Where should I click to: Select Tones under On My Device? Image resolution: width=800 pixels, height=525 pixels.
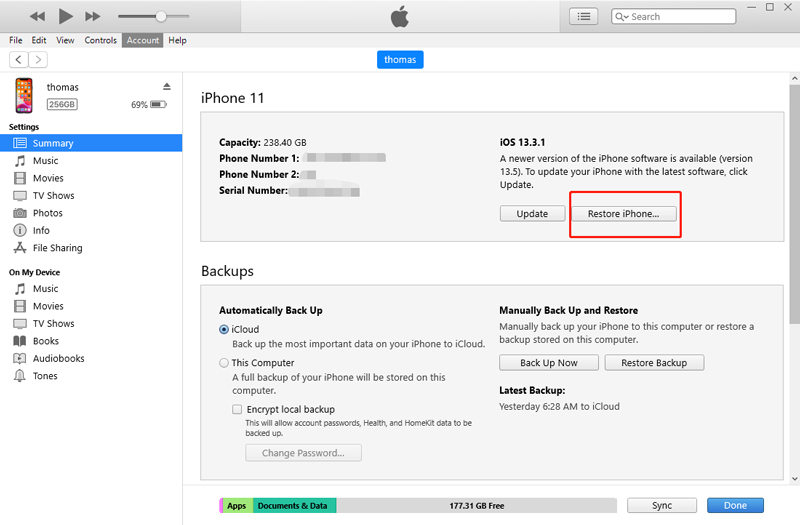[x=45, y=376]
